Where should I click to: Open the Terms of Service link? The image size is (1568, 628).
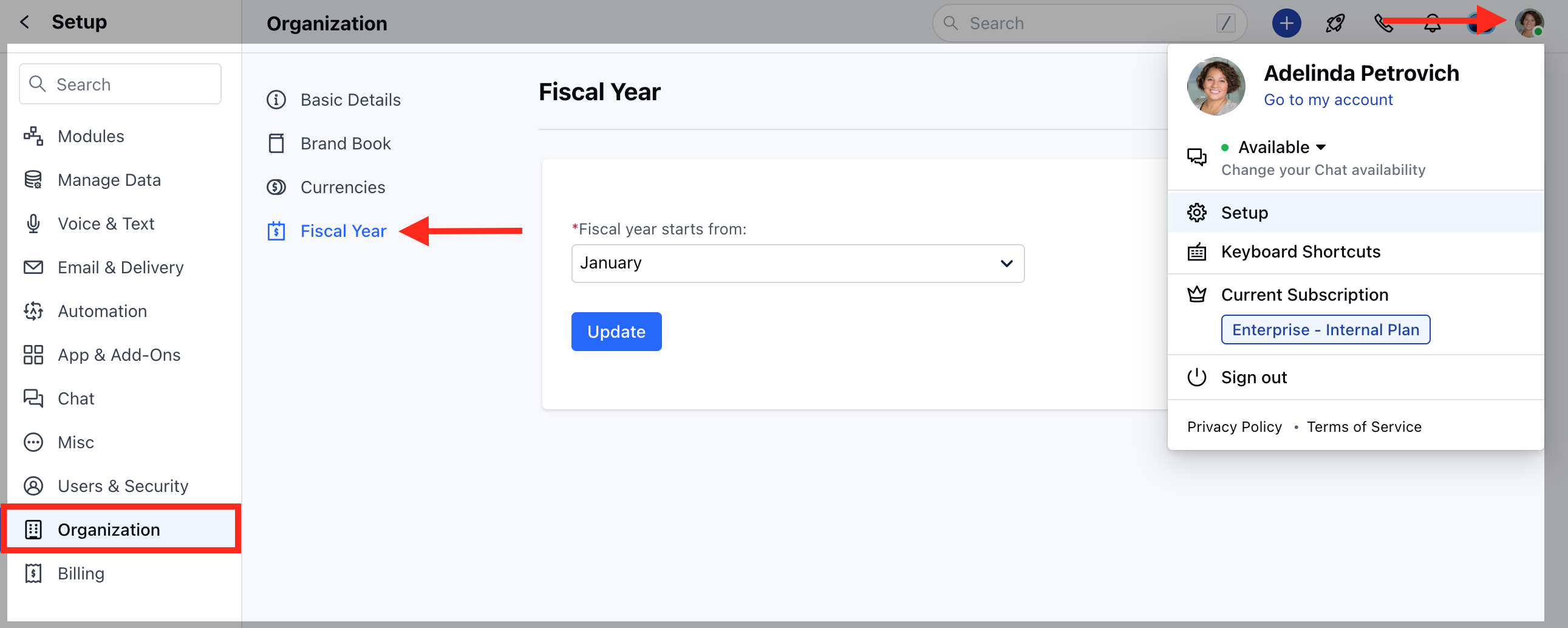pos(1363,426)
